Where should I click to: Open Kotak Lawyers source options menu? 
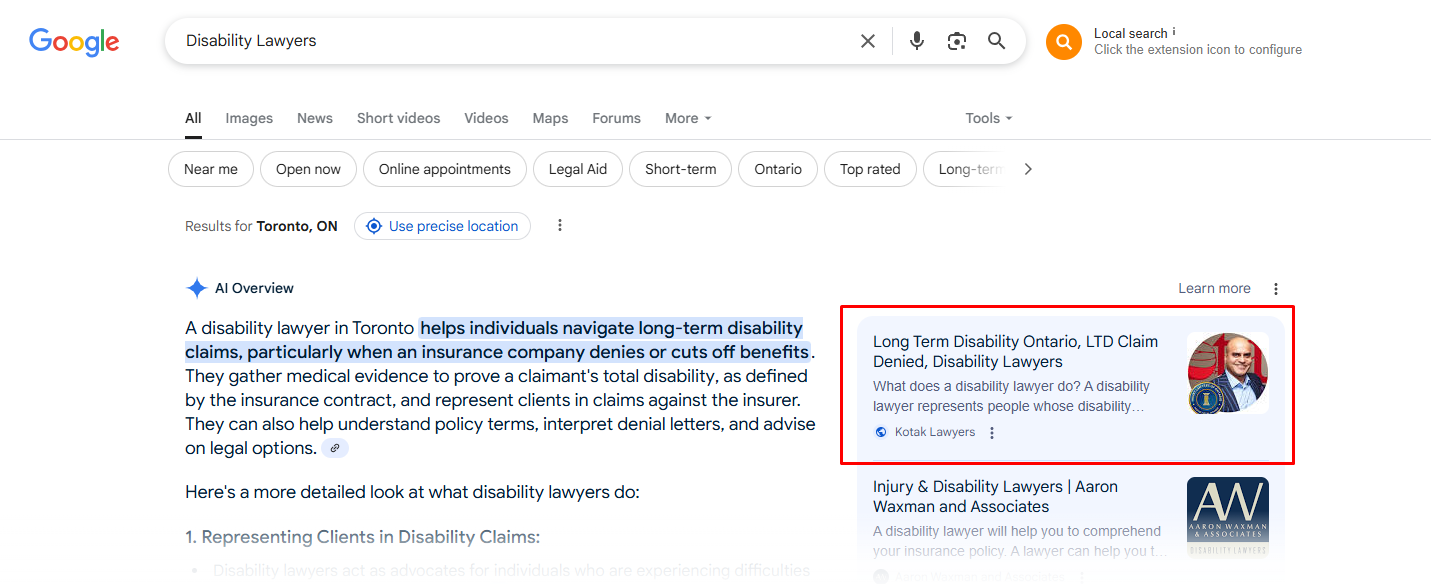click(x=992, y=433)
